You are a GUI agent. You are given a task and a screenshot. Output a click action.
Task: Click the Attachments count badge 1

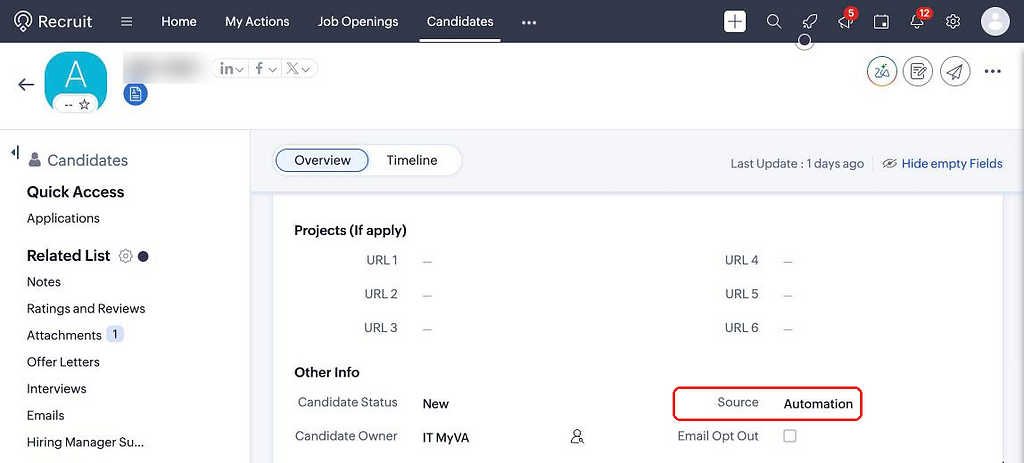(x=115, y=334)
